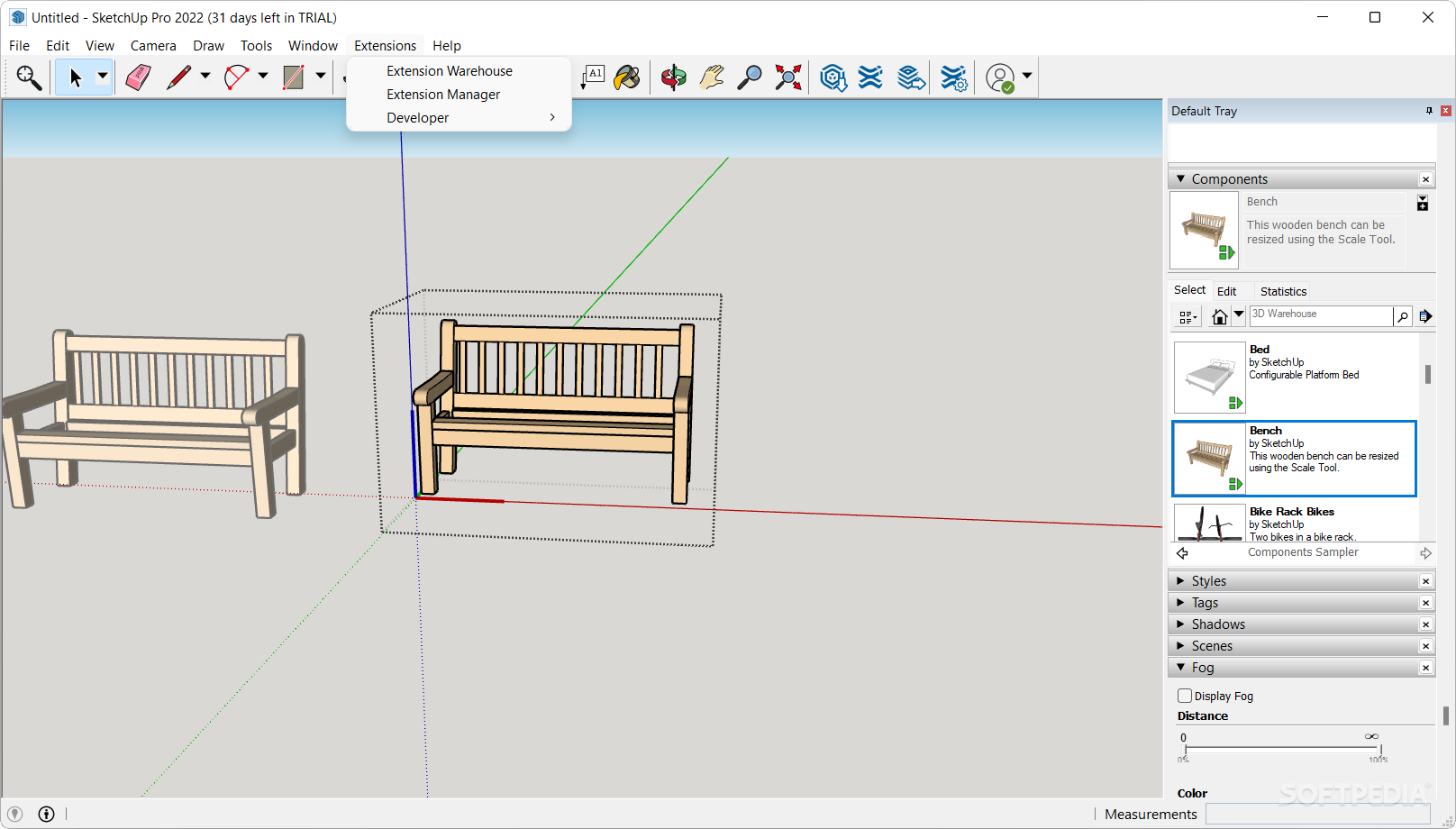Open the navigation dropdown next to home icon
This screenshot has width=1456, height=829.
click(x=1239, y=315)
